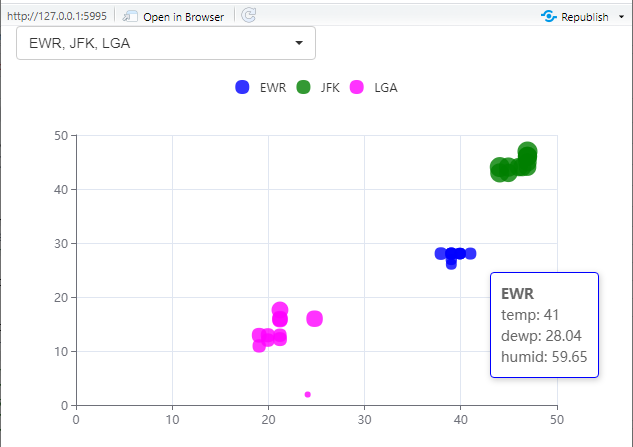Click the Republish button text
633x447 pixels.
point(585,17)
